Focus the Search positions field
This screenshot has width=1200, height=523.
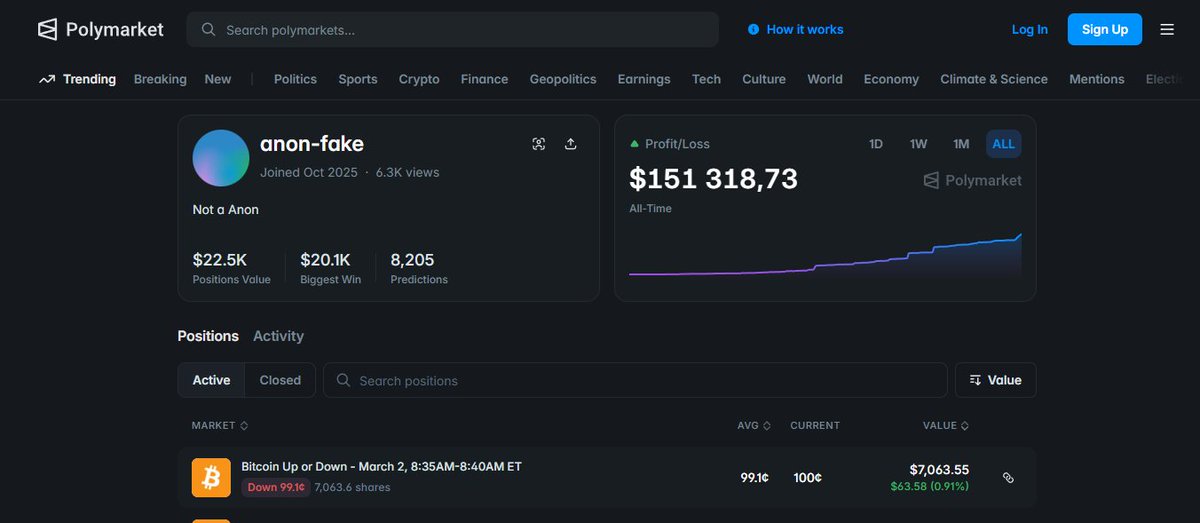[x=635, y=380]
